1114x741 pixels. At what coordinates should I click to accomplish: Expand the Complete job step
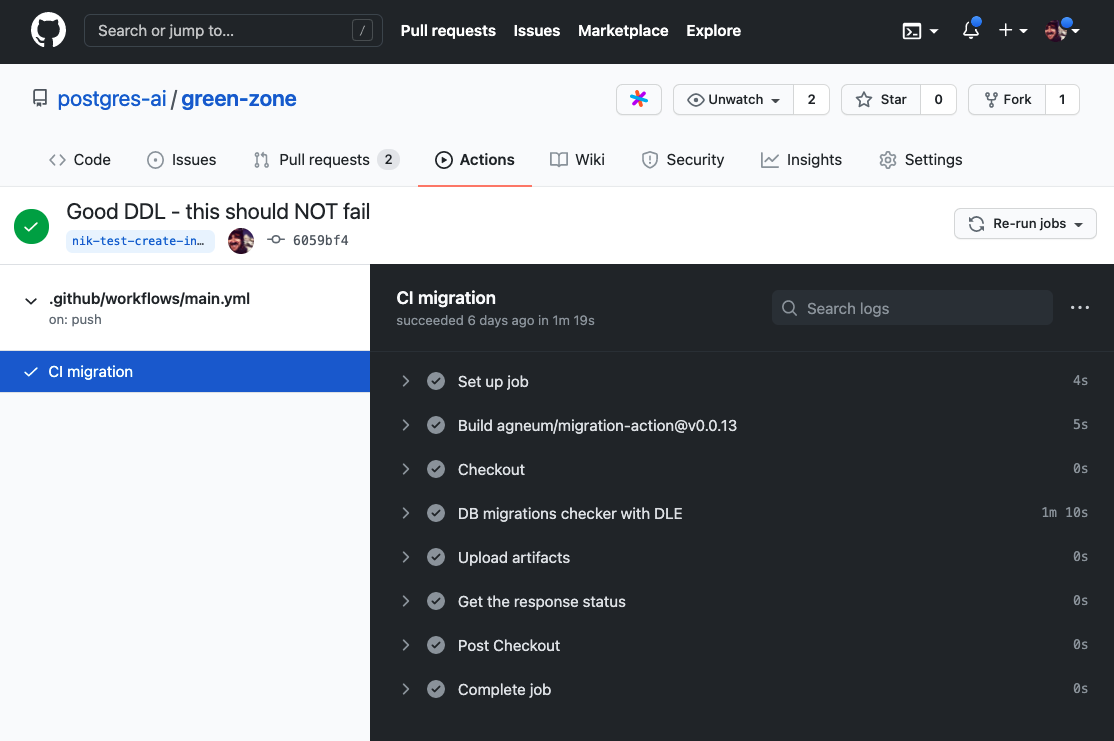click(406, 690)
